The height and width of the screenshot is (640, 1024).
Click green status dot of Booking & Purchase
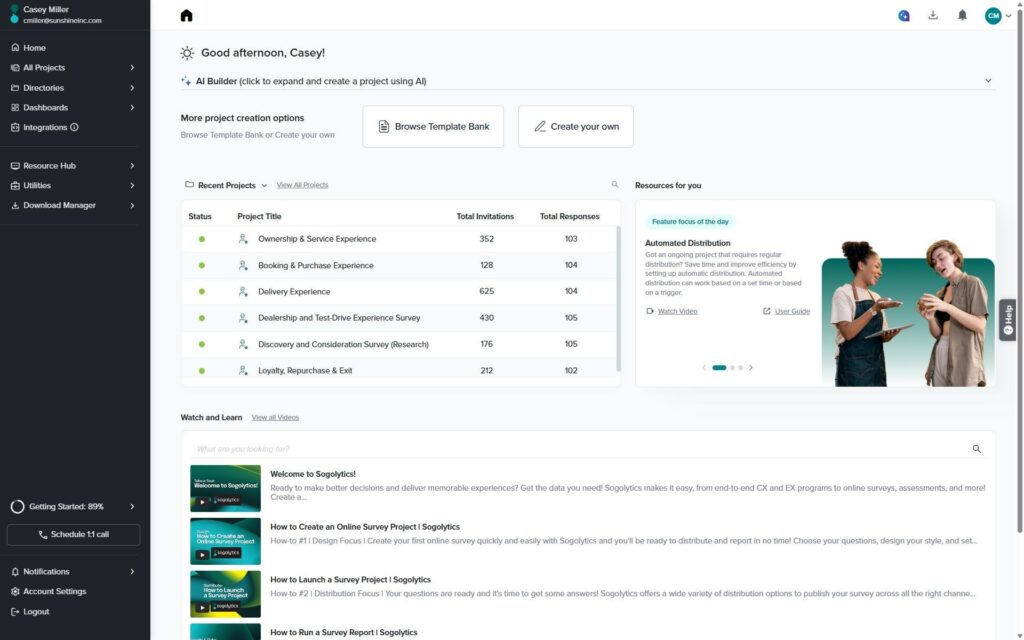[202, 265]
